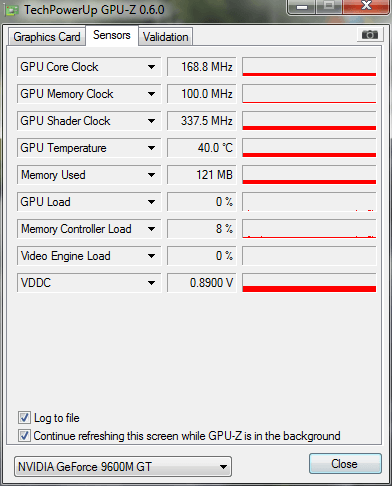Close the window with the red X

pos(366,6)
